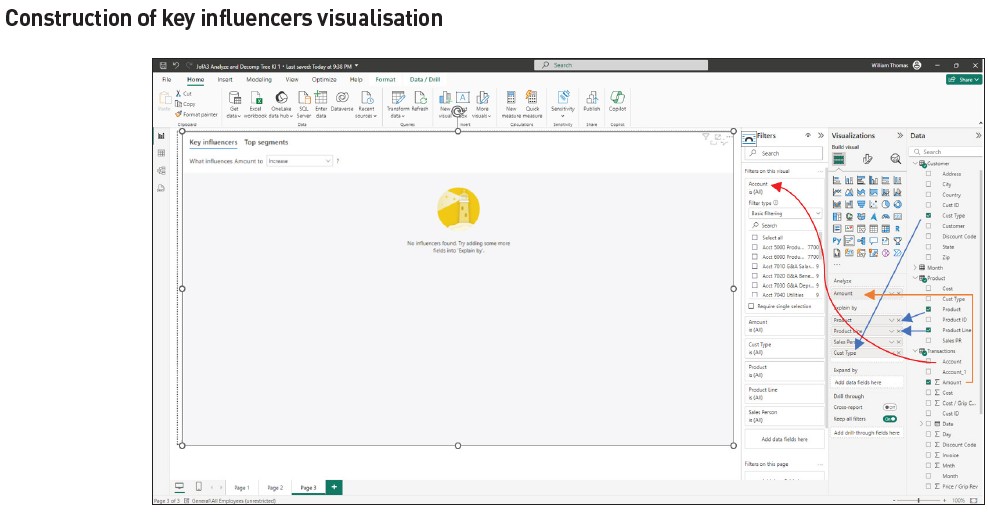
Task: Tick the Address field checkbox
Action: click(929, 174)
